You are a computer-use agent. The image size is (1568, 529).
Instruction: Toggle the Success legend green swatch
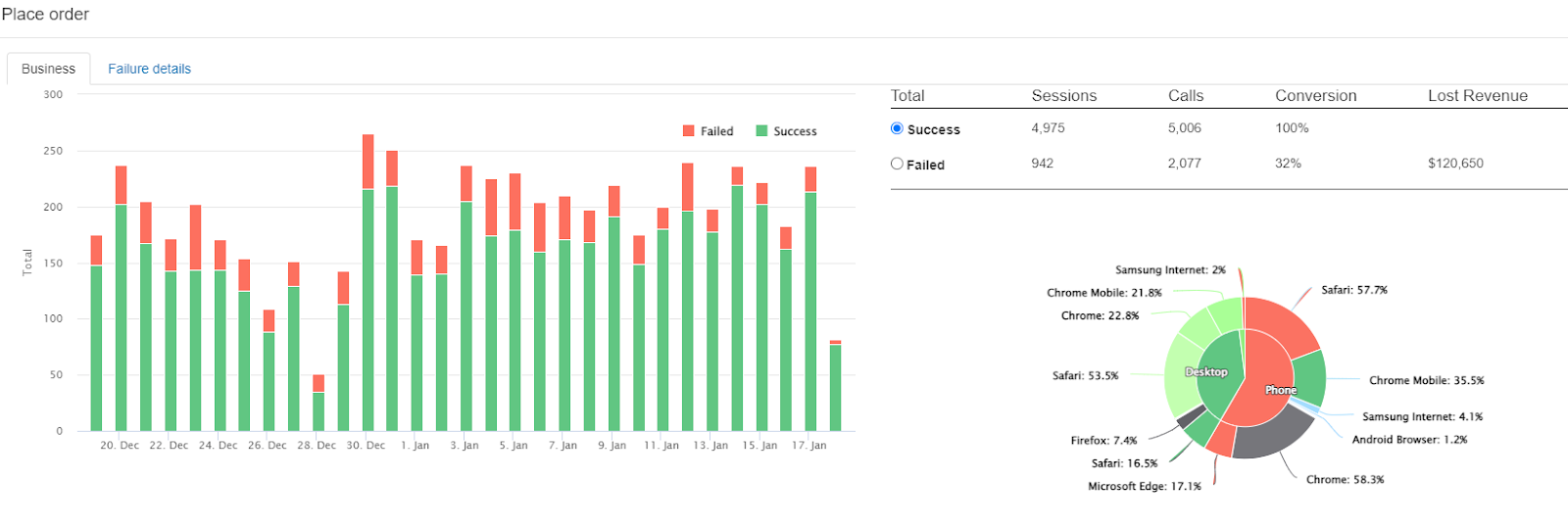(761, 131)
